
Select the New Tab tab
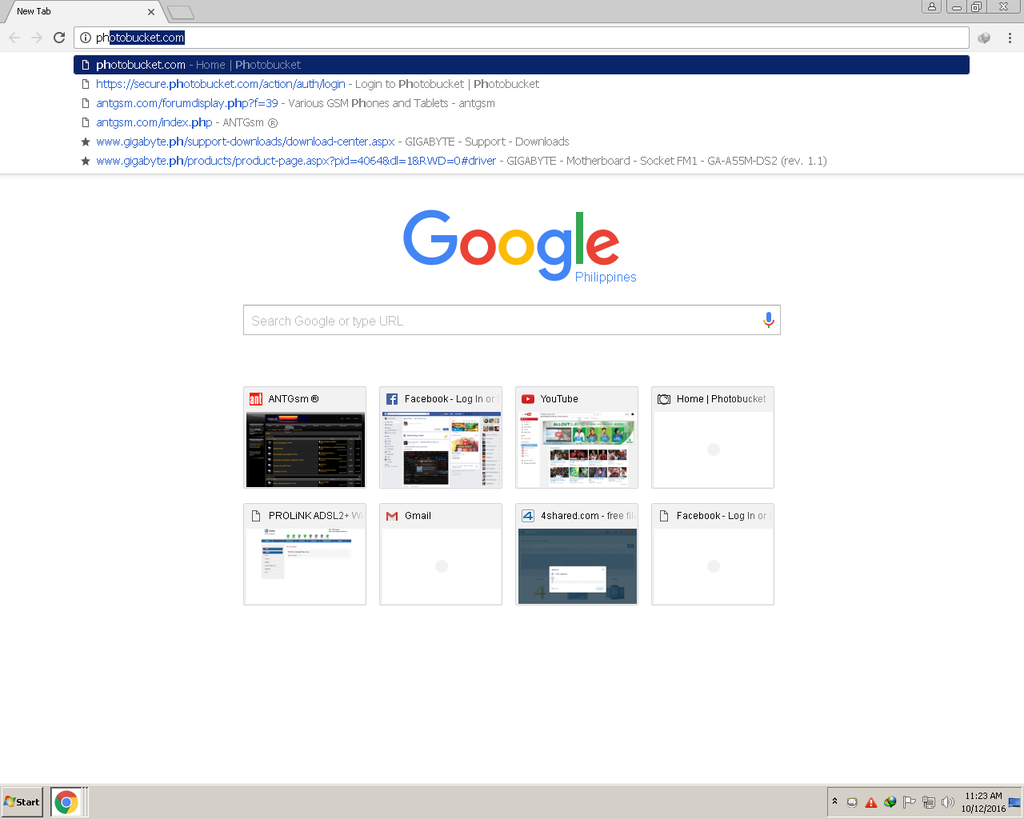coord(80,12)
